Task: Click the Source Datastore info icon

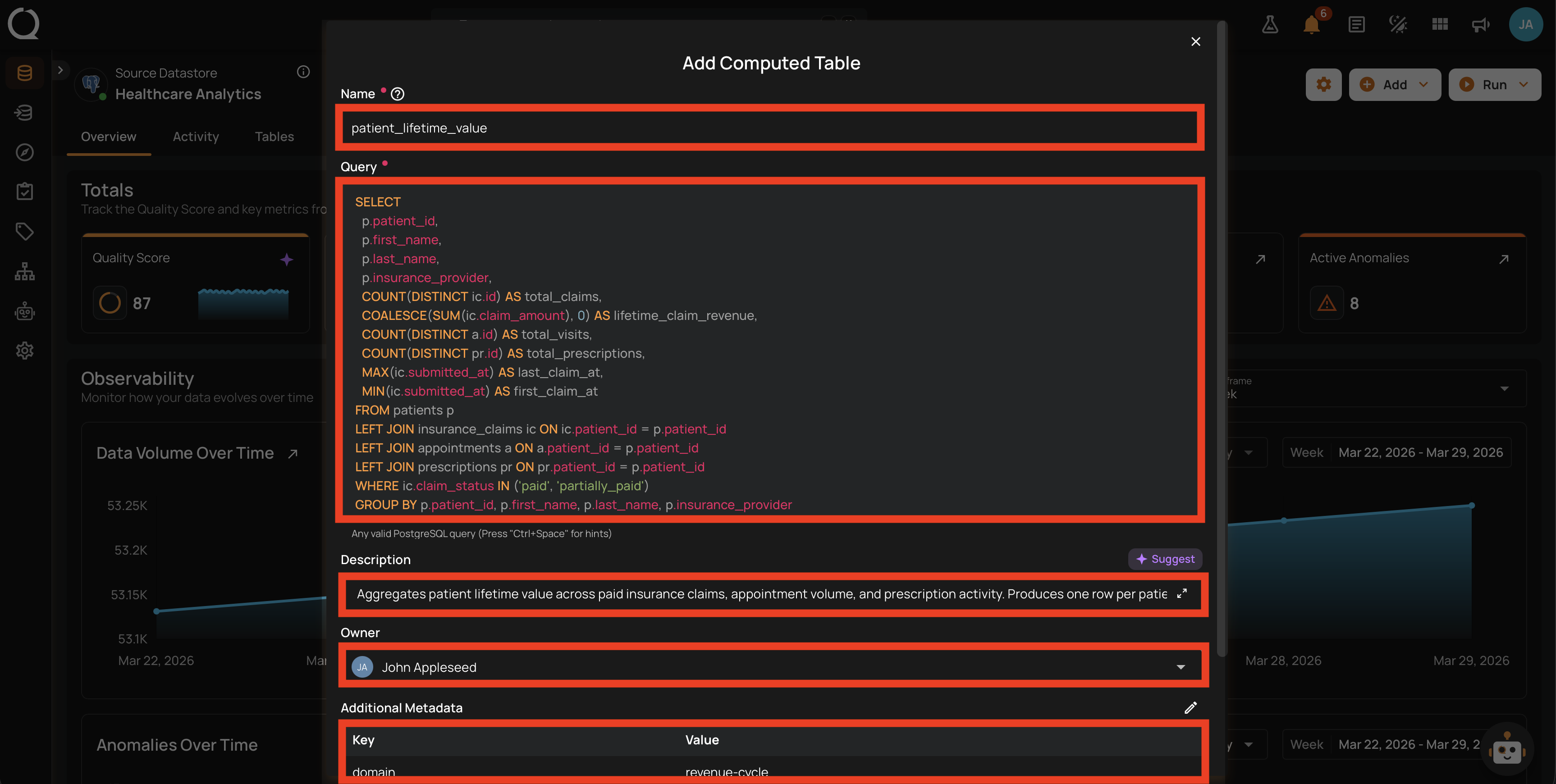Action: coord(303,72)
